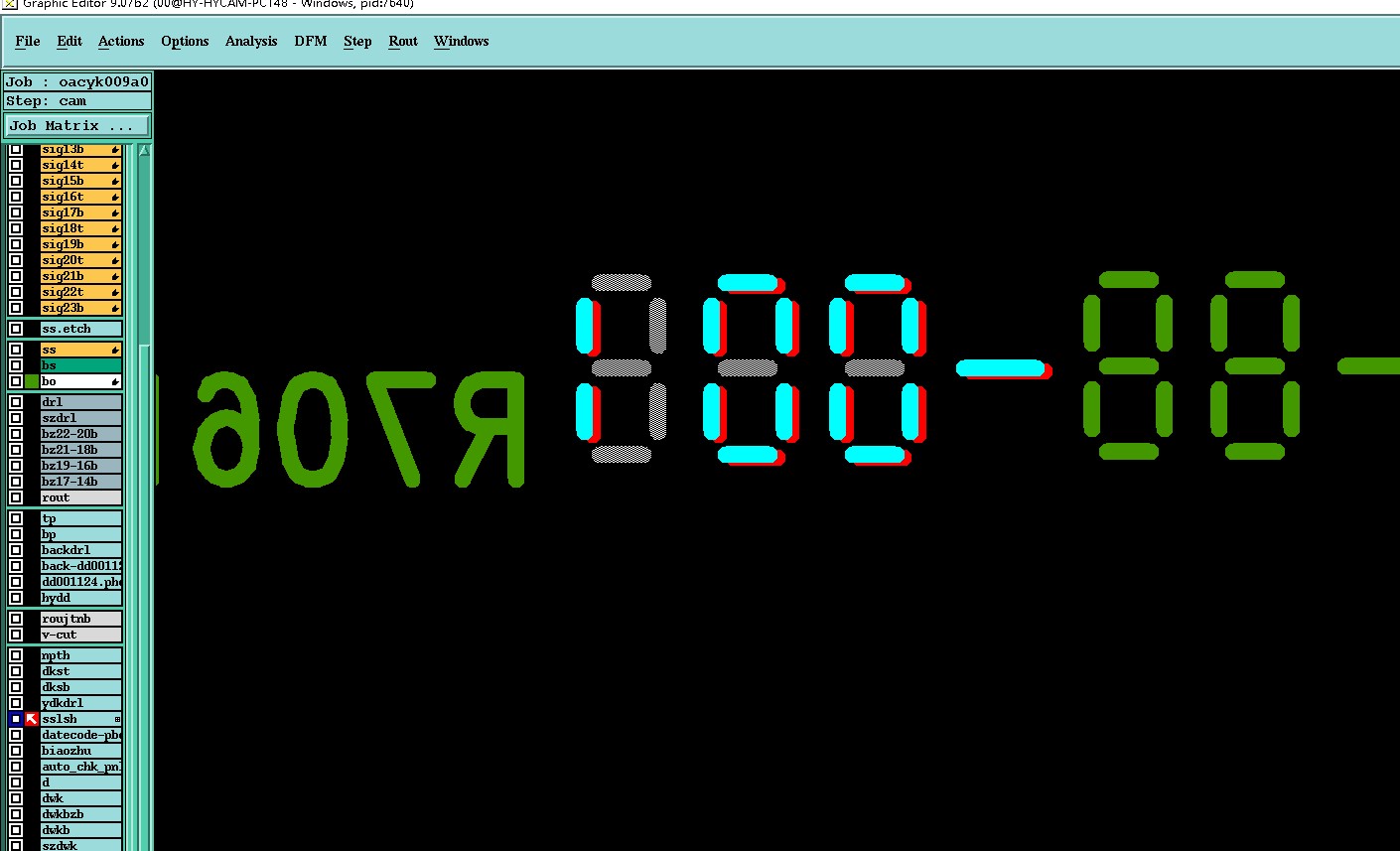Select the sig15b layer name
This screenshot has height=851, width=1400.
(81, 181)
